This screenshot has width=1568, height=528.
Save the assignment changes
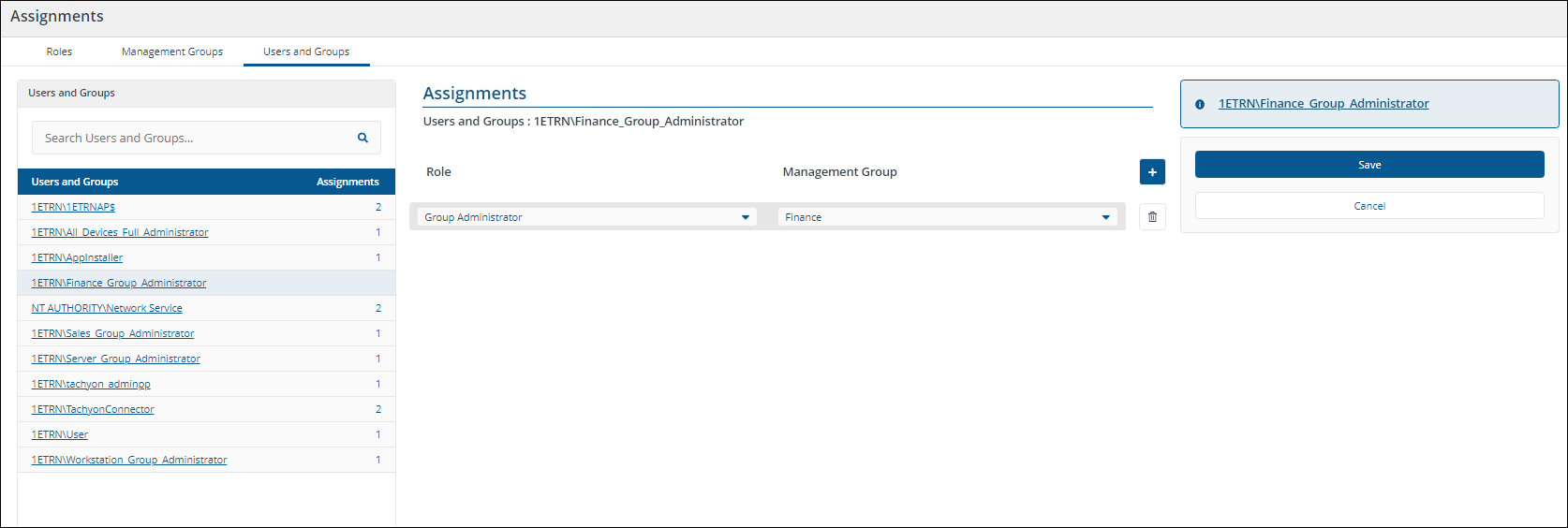click(x=1368, y=165)
